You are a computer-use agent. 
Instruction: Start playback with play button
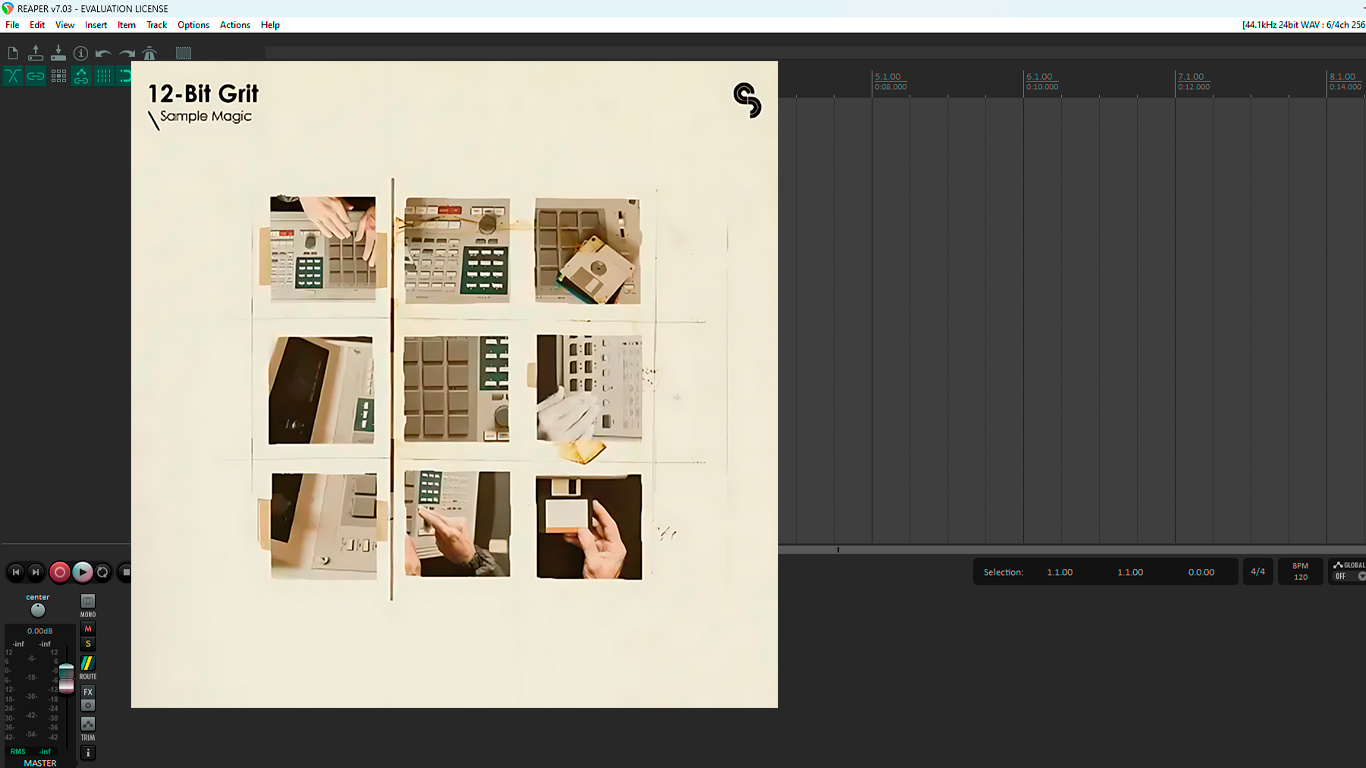pos(82,572)
